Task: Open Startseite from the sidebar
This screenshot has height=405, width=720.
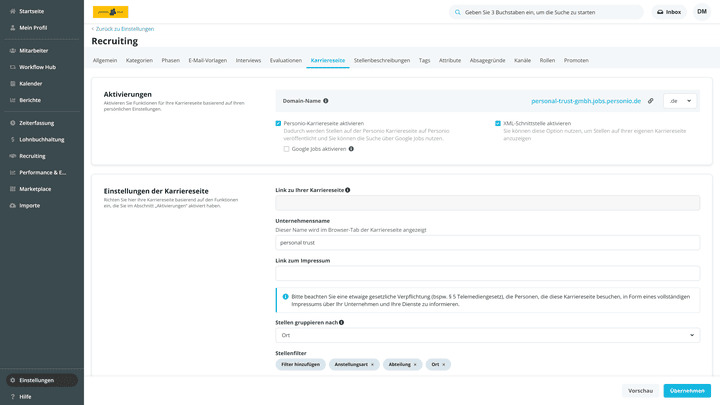Action: tap(31, 11)
